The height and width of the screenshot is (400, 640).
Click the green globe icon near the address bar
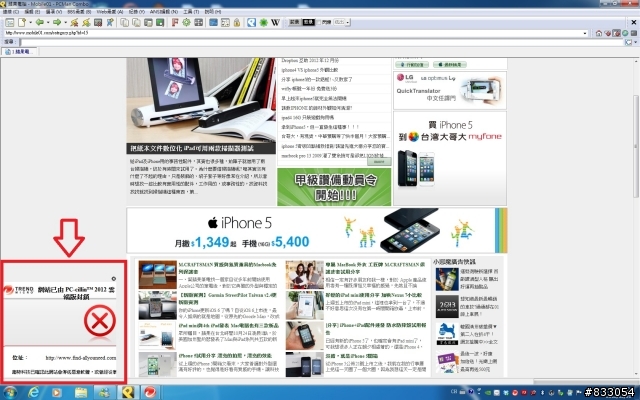[625, 33]
